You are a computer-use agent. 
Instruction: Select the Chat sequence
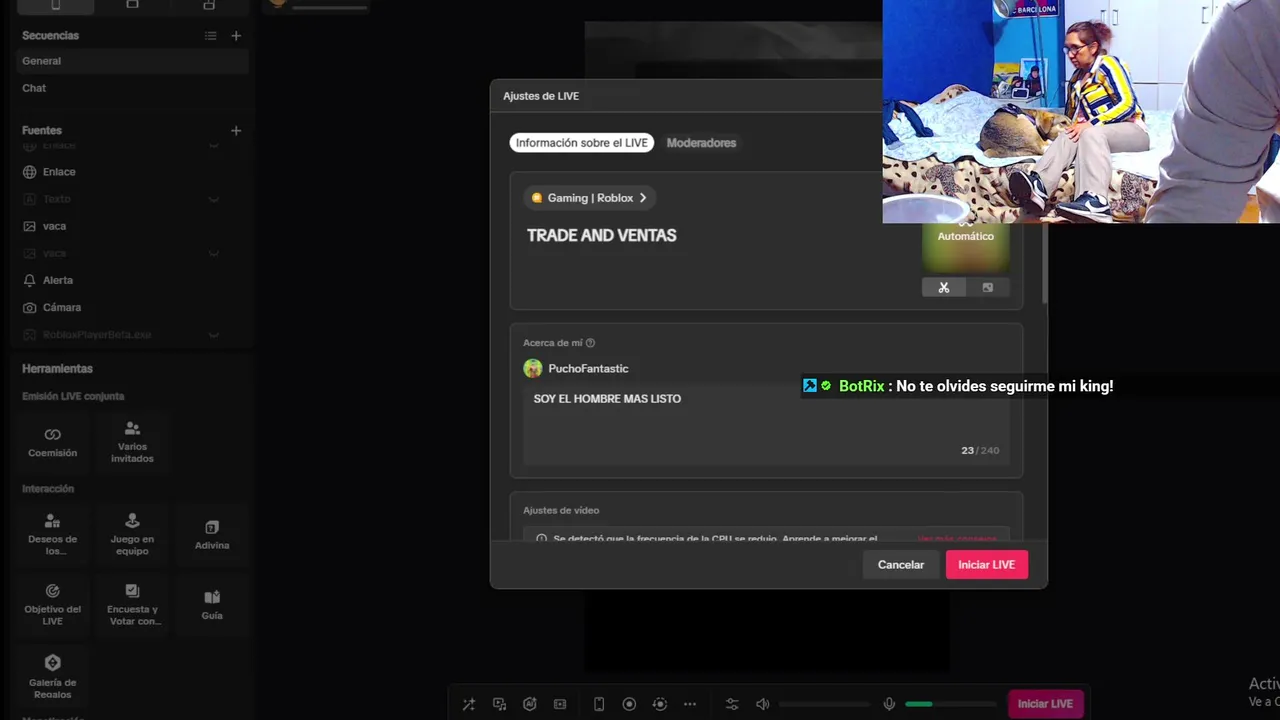(x=130, y=88)
